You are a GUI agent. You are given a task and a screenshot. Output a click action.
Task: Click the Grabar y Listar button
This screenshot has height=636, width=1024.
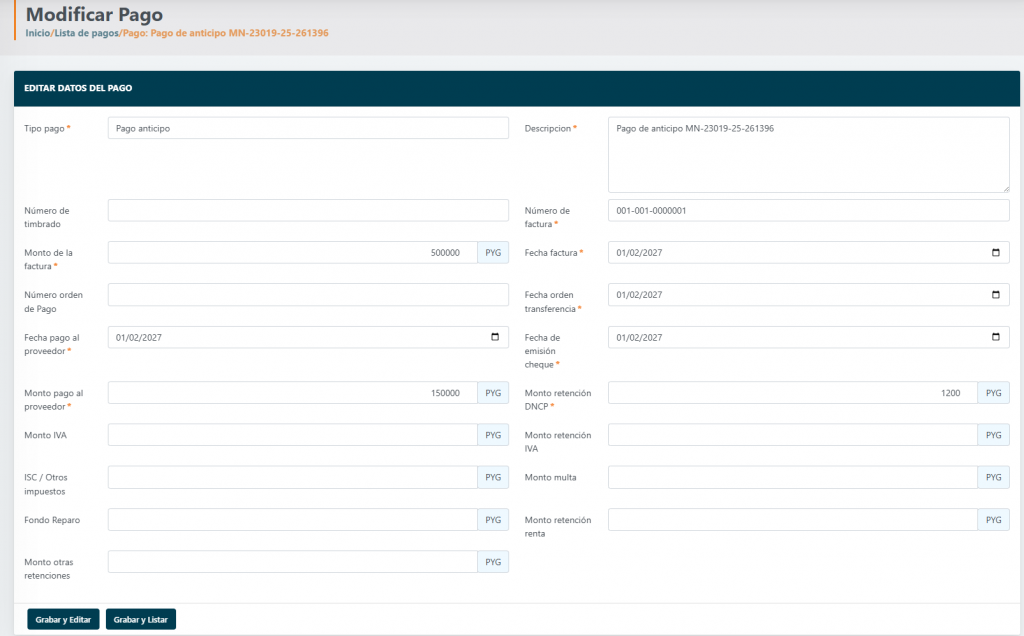(x=140, y=620)
